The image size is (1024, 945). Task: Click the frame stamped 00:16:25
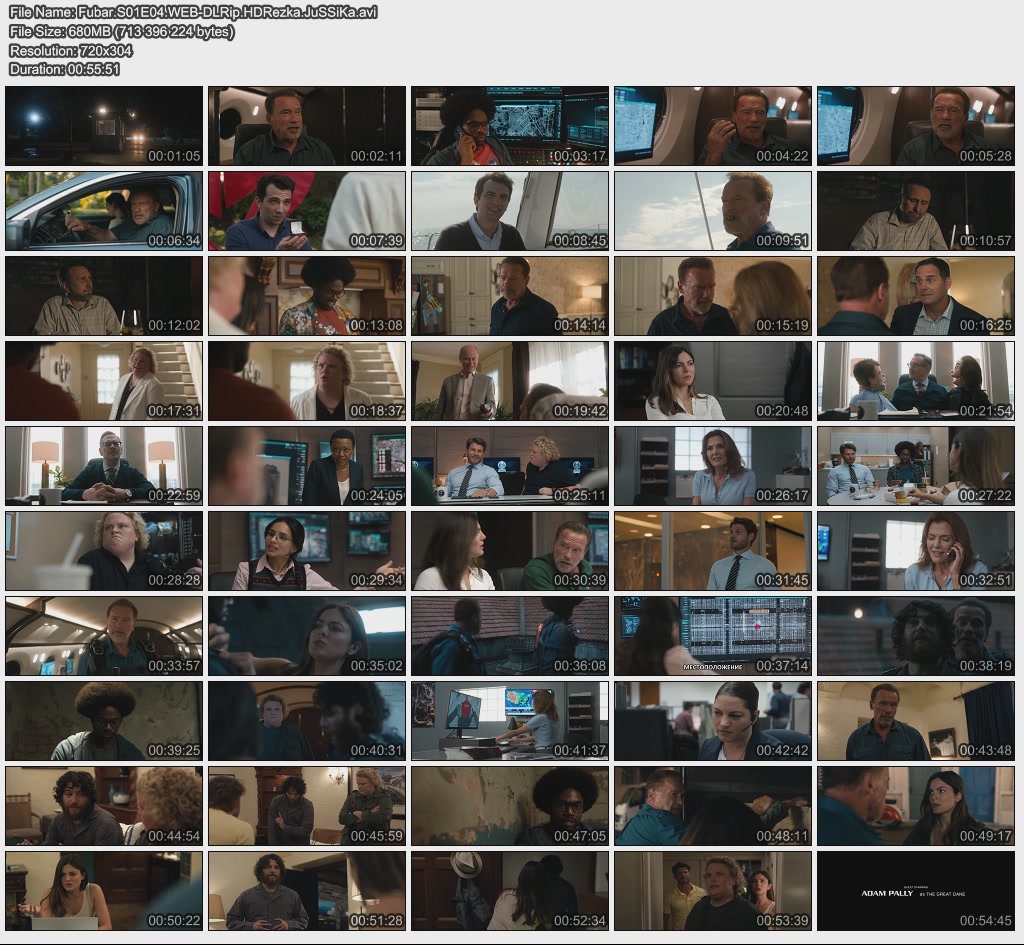[916, 296]
